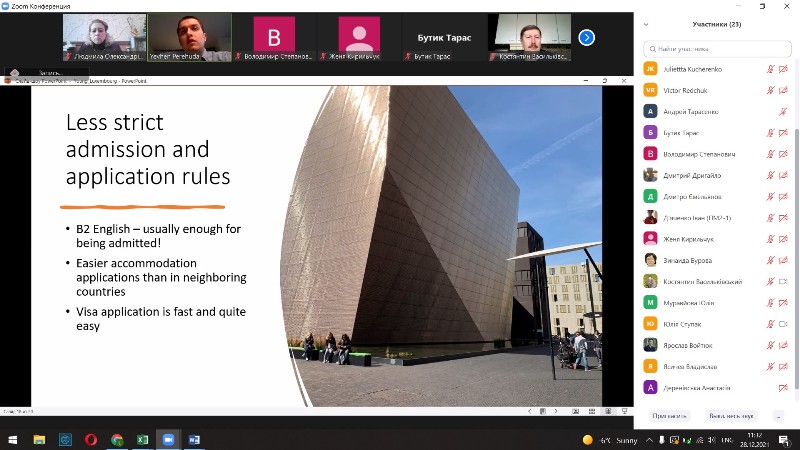
Task: Toggle microphone for Дмитро Ємельянов
Action: coord(770,196)
